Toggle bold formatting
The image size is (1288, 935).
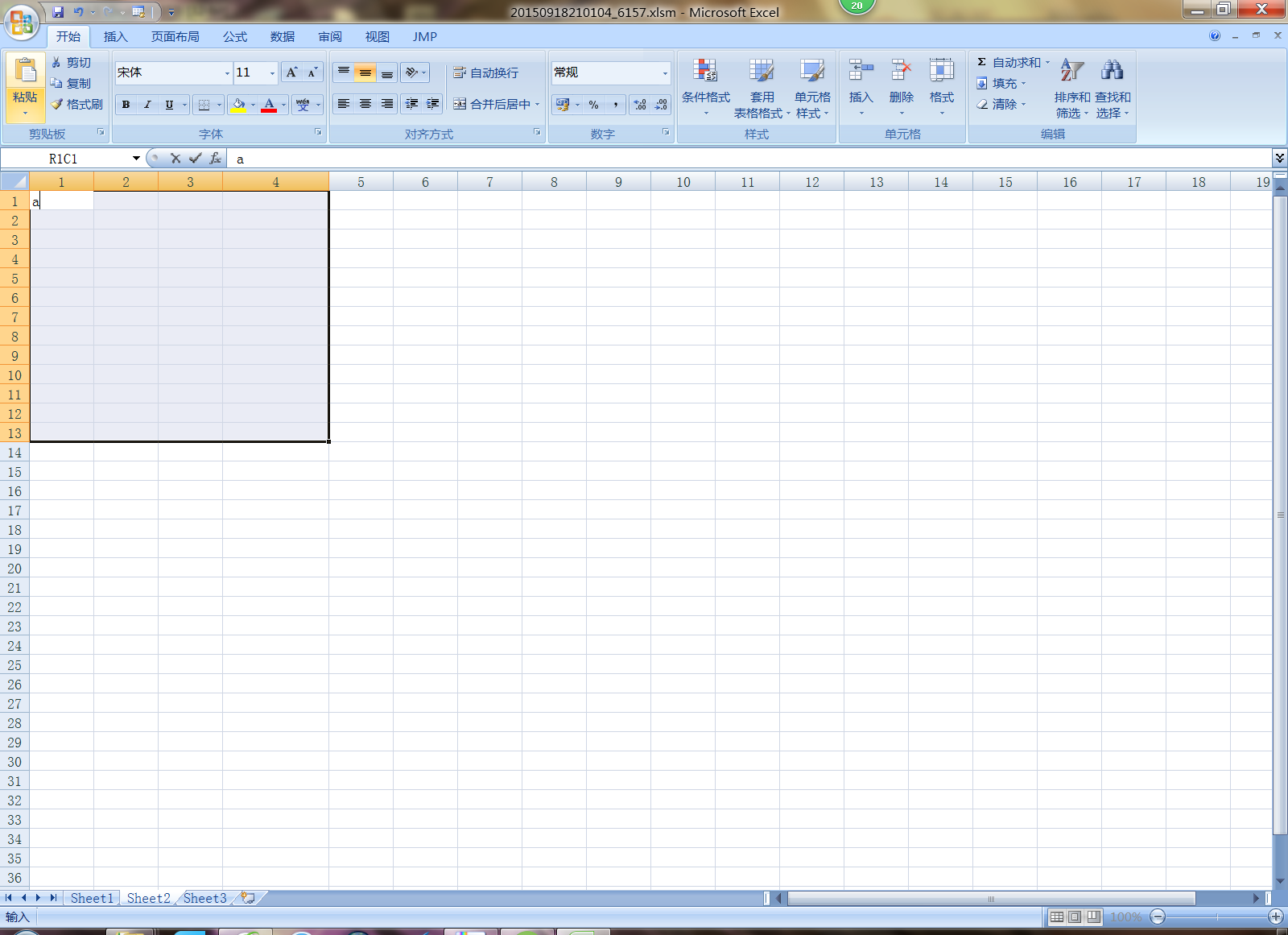click(126, 105)
